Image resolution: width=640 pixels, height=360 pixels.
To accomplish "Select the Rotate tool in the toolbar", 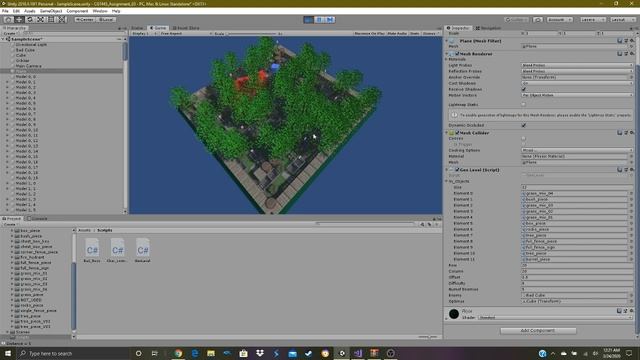I will tap(29, 20).
